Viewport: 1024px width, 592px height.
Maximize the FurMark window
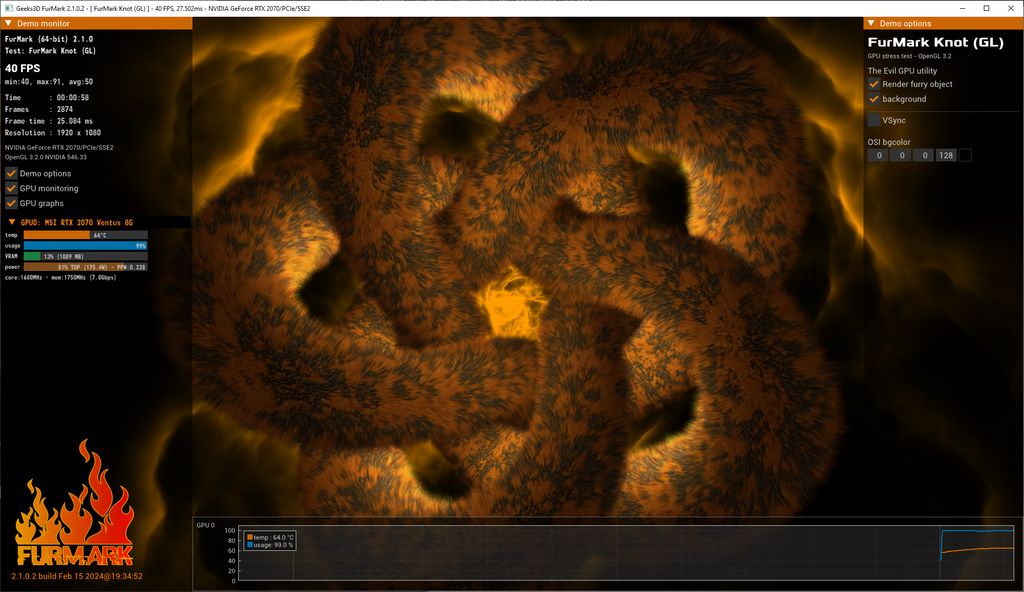[986, 8]
